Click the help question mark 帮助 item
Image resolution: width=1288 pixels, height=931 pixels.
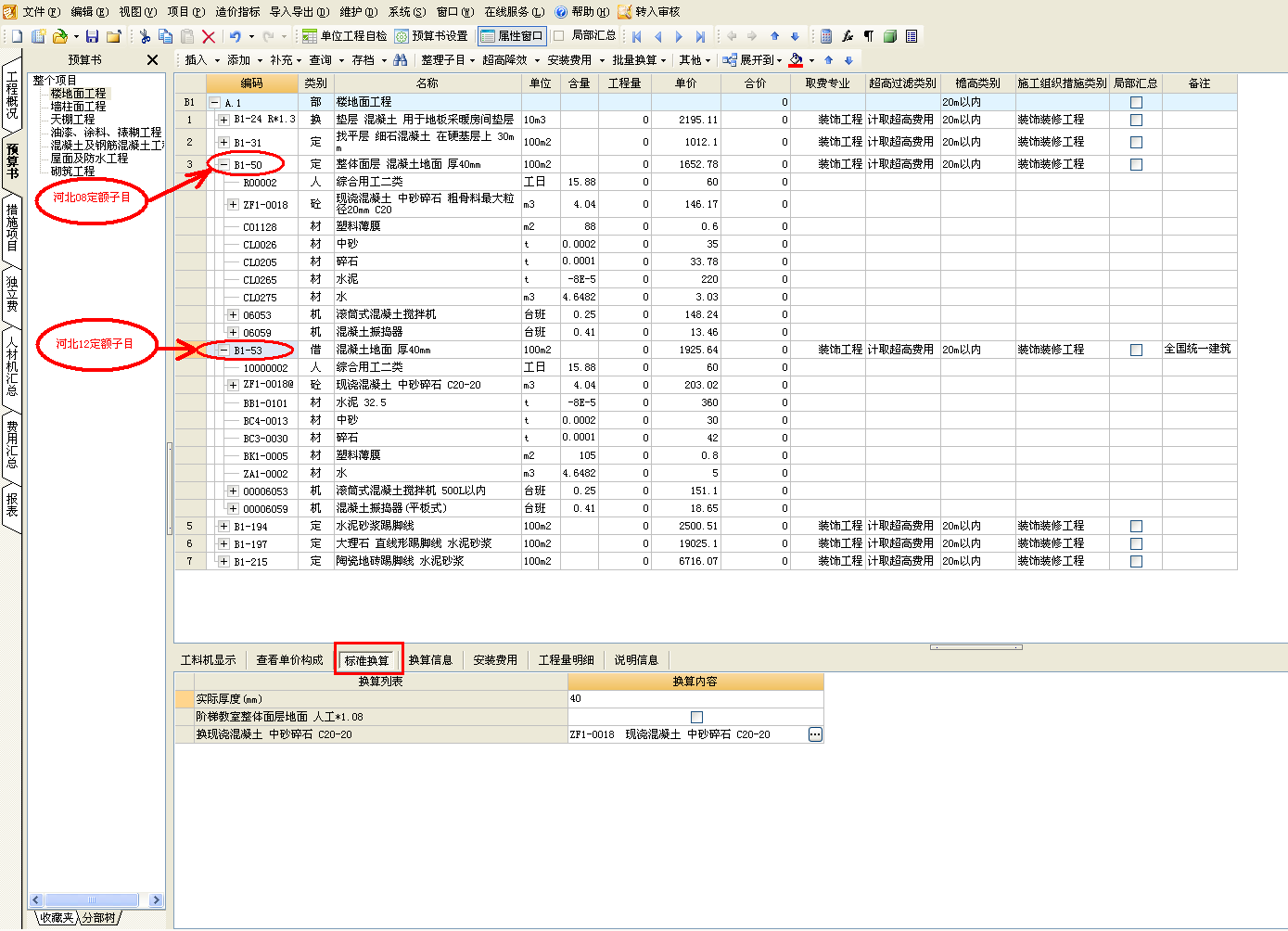(x=582, y=11)
